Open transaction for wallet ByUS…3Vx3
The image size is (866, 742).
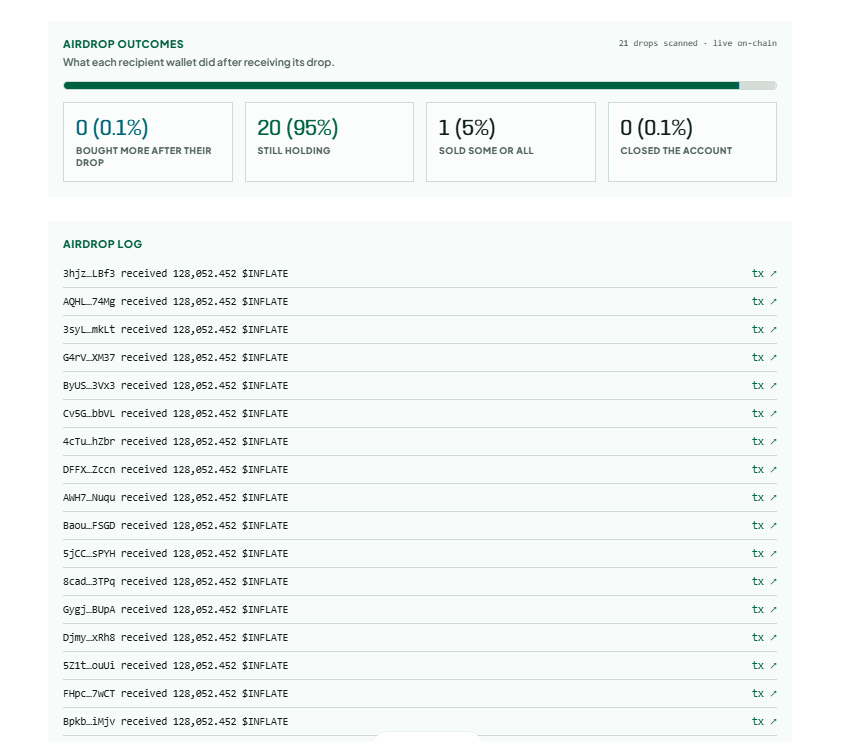pos(764,386)
